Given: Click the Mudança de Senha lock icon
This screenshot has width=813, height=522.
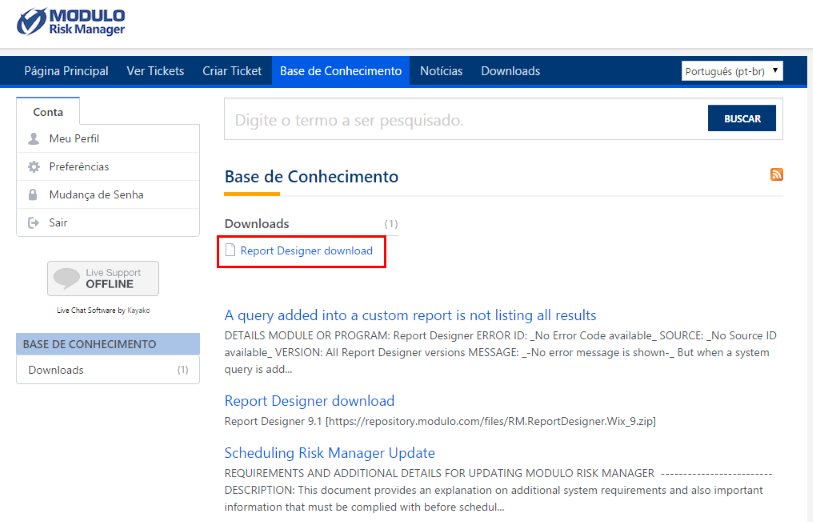Looking at the screenshot, I should [x=33, y=194].
